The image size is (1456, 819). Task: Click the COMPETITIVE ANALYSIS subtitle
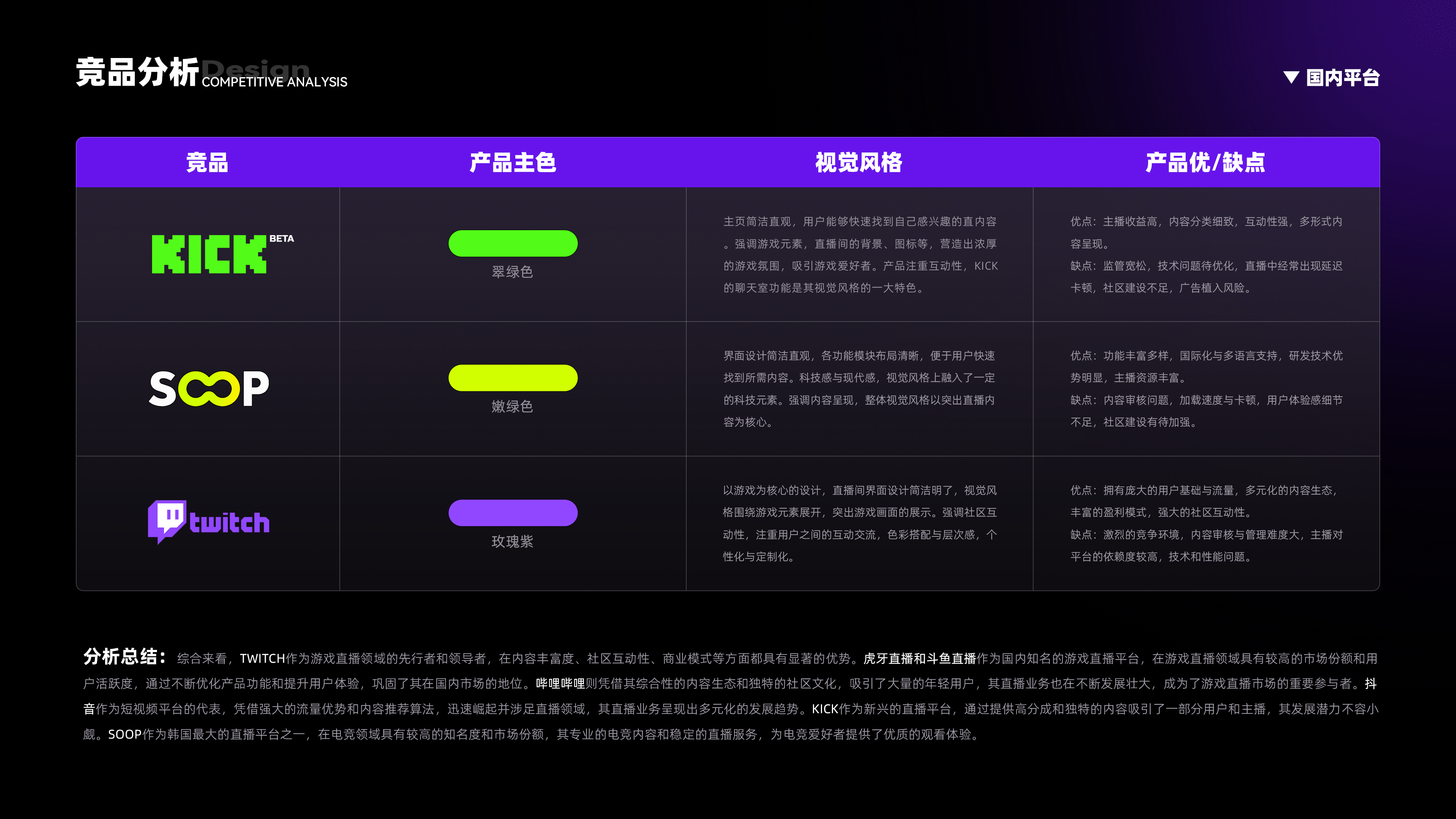(x=275, y=82)
